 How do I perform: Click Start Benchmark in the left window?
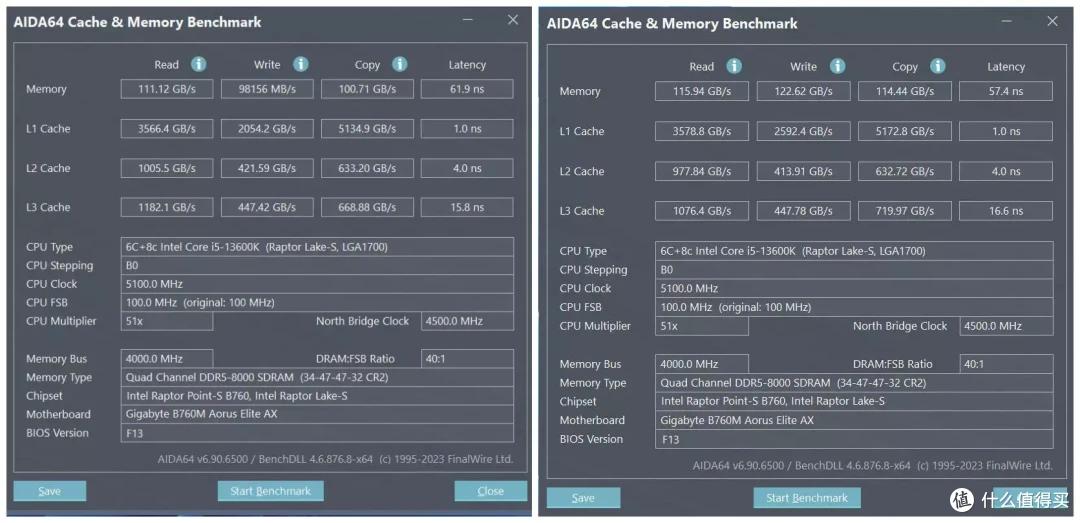(271, 491)
